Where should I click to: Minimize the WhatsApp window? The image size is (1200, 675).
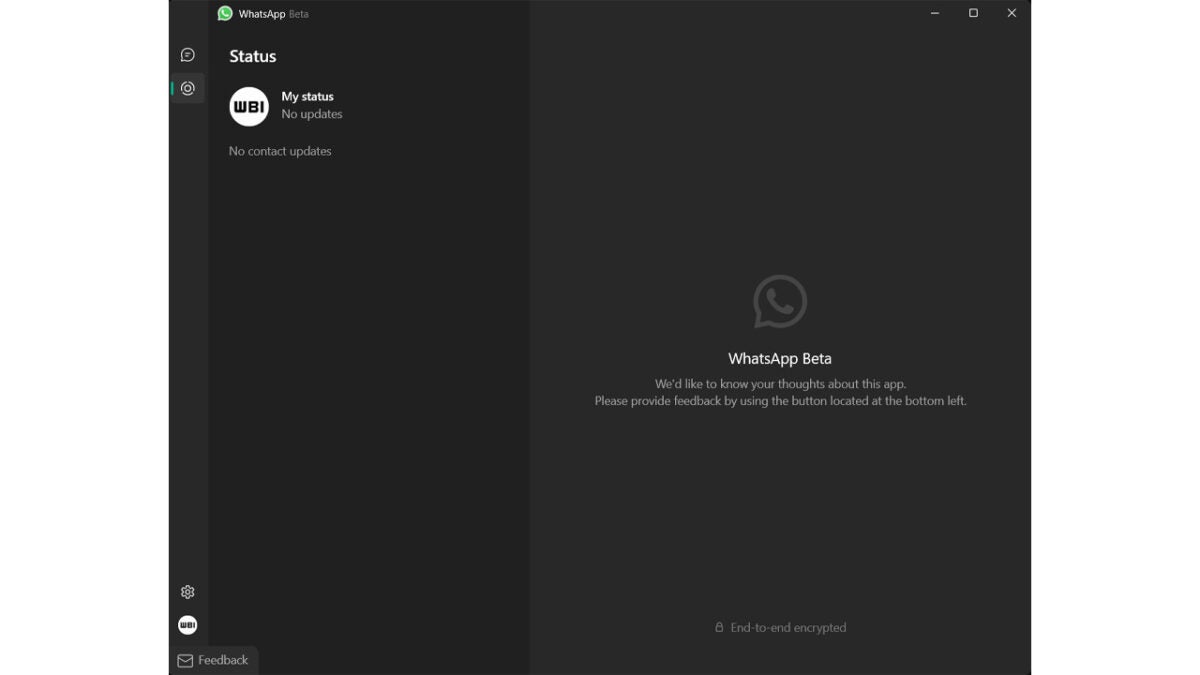[935, 13]
